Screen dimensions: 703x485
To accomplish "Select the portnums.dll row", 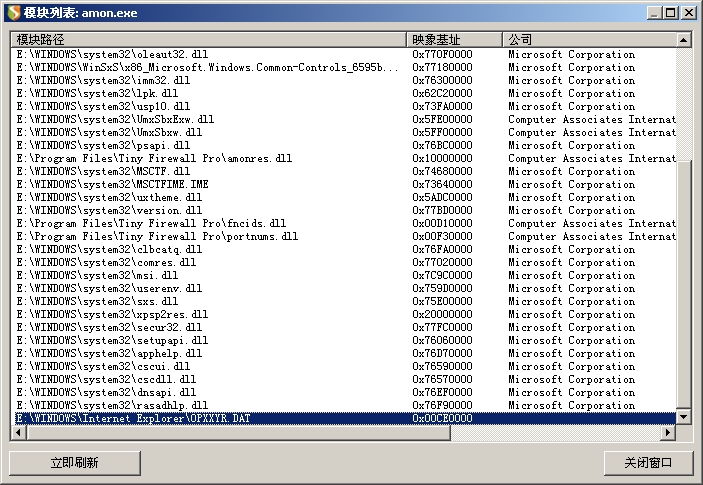I will 344,236.
